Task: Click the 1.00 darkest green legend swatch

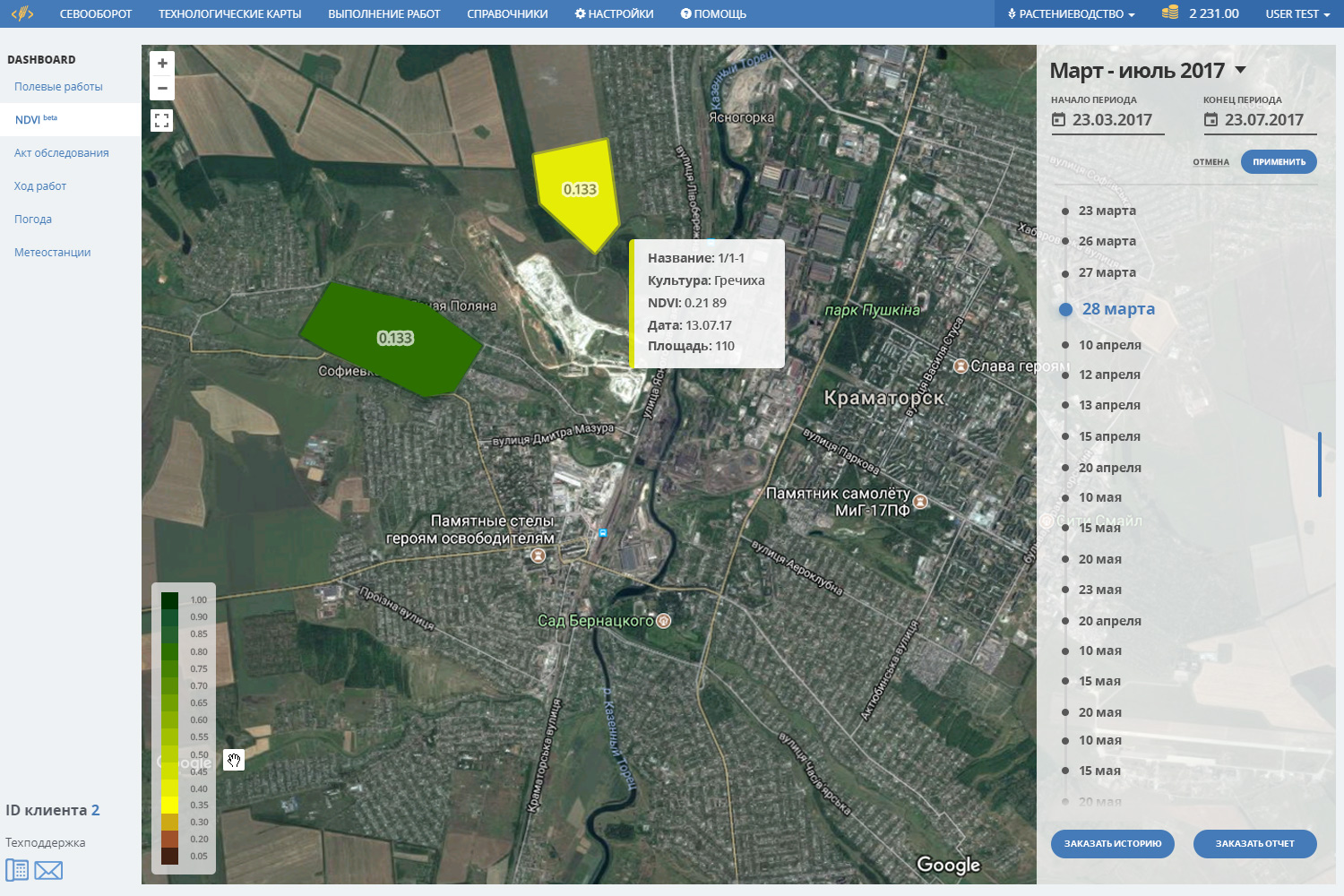Action: pos(169,600)
